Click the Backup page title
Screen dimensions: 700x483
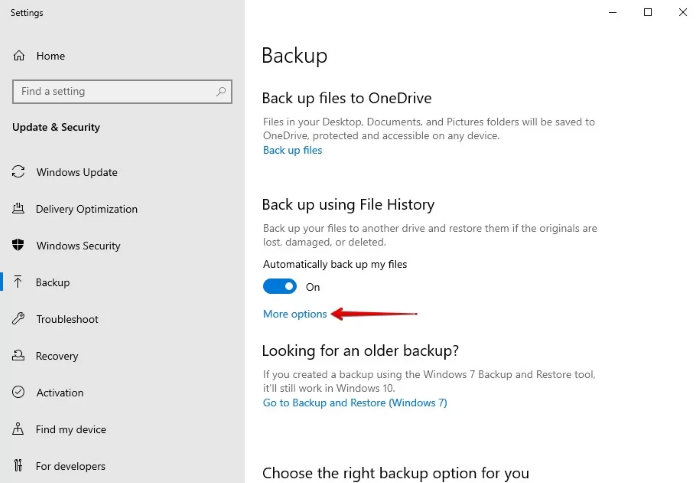click(x=295, y=56)
